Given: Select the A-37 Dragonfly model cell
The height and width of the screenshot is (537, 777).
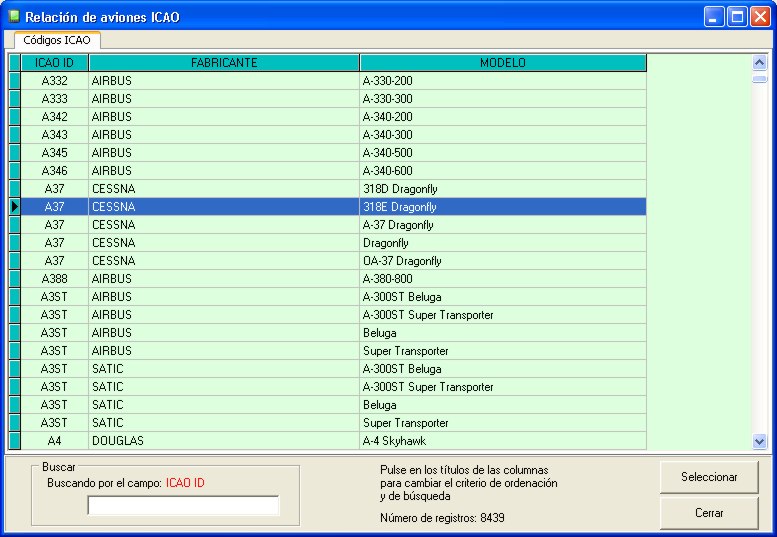Looking at the screenshot, I should tap(503, 225).
